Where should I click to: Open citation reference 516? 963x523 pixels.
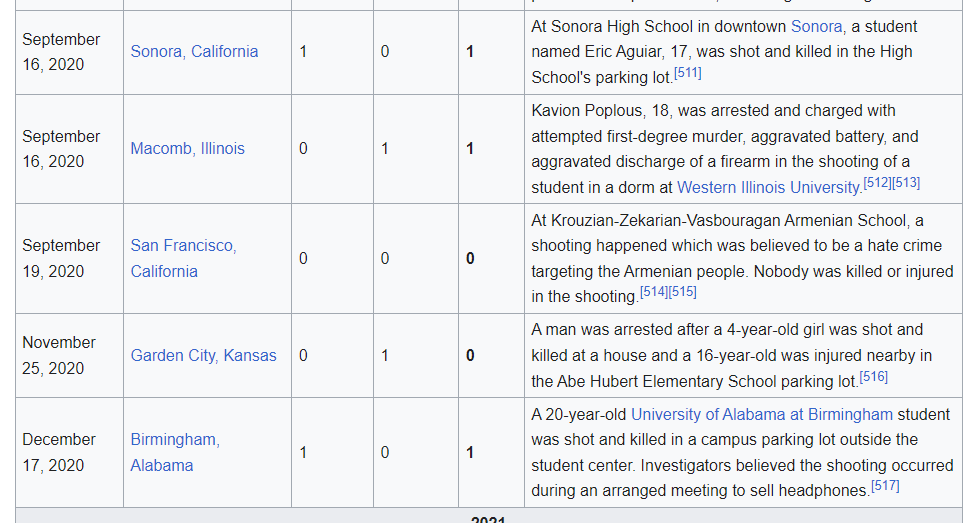[873, 377]
